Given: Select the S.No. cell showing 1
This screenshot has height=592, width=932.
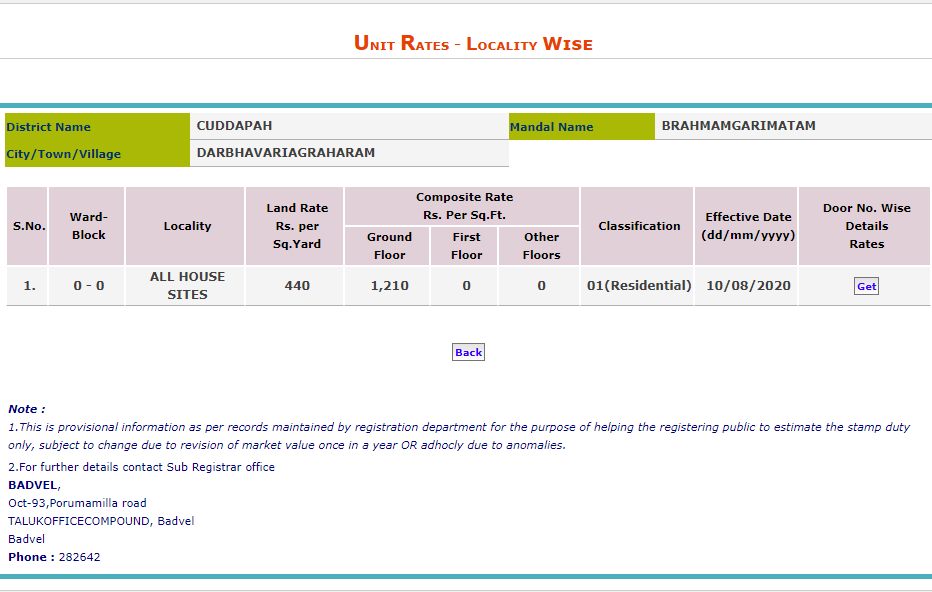Looking at the screenshot, I should tap(27, 284).
